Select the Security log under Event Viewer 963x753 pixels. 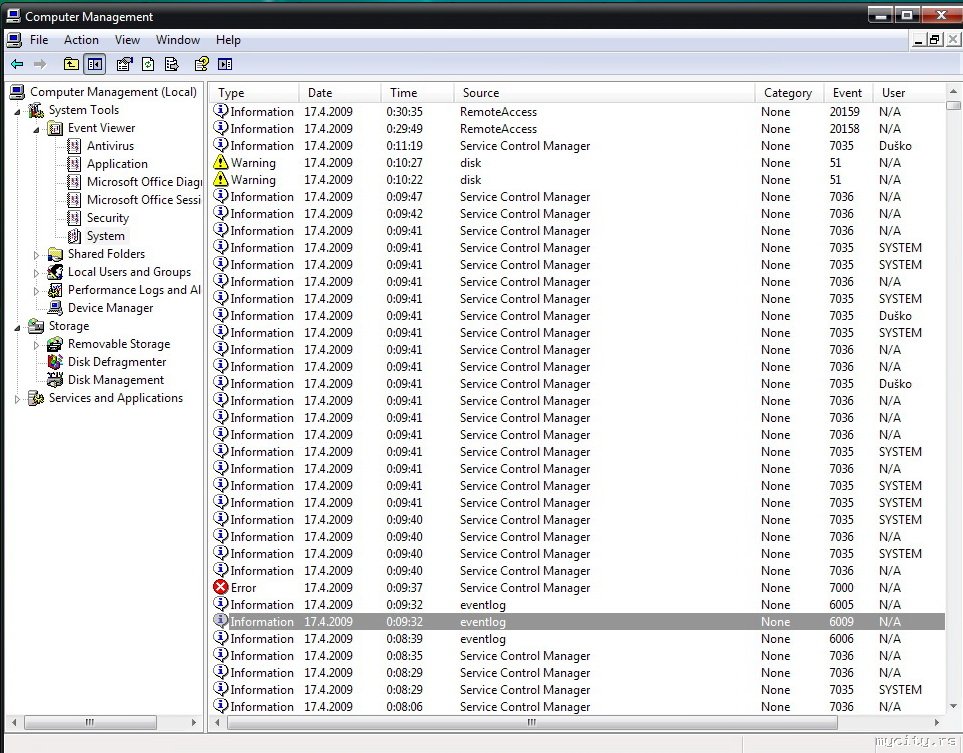tap(107, 218)
